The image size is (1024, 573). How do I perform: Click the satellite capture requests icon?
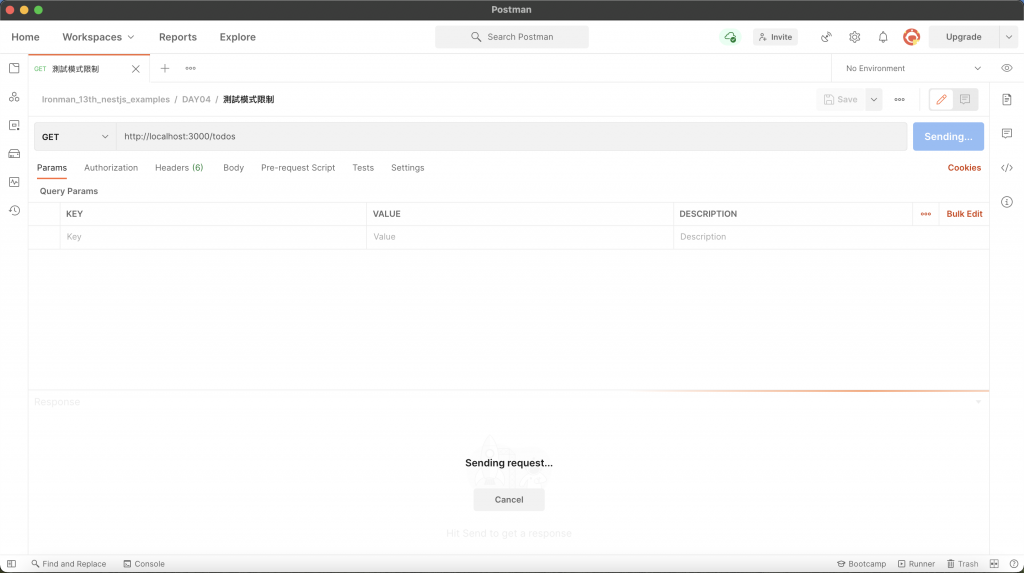(826, 37)
